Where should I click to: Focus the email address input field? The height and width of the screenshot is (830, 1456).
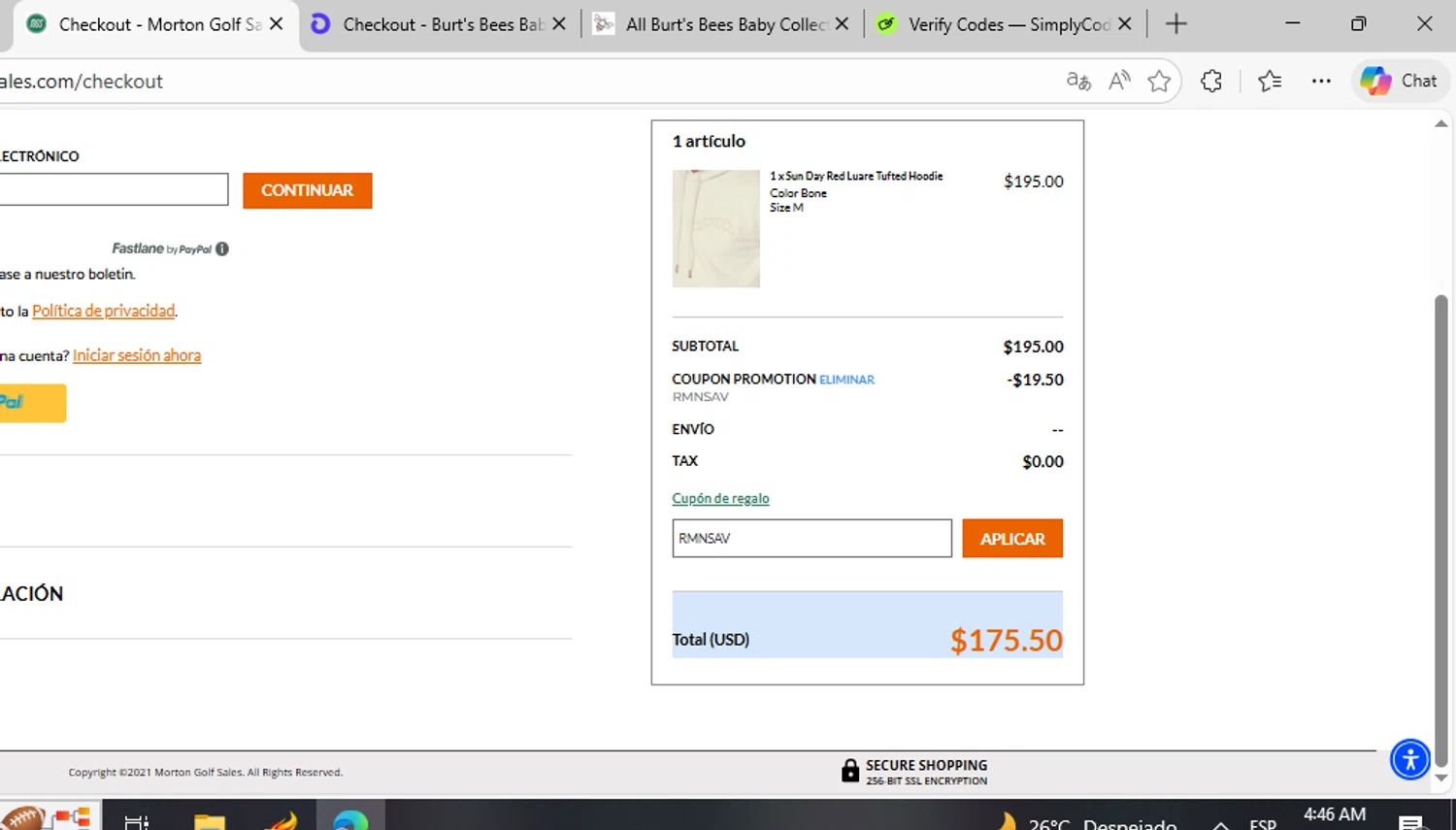pyautogui.click(x=114, y=189)
